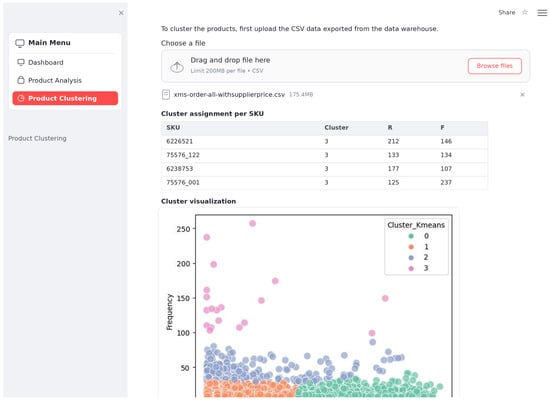
Task: Remove the uploaded xms-order CSV file
Action: click(522, 94)
